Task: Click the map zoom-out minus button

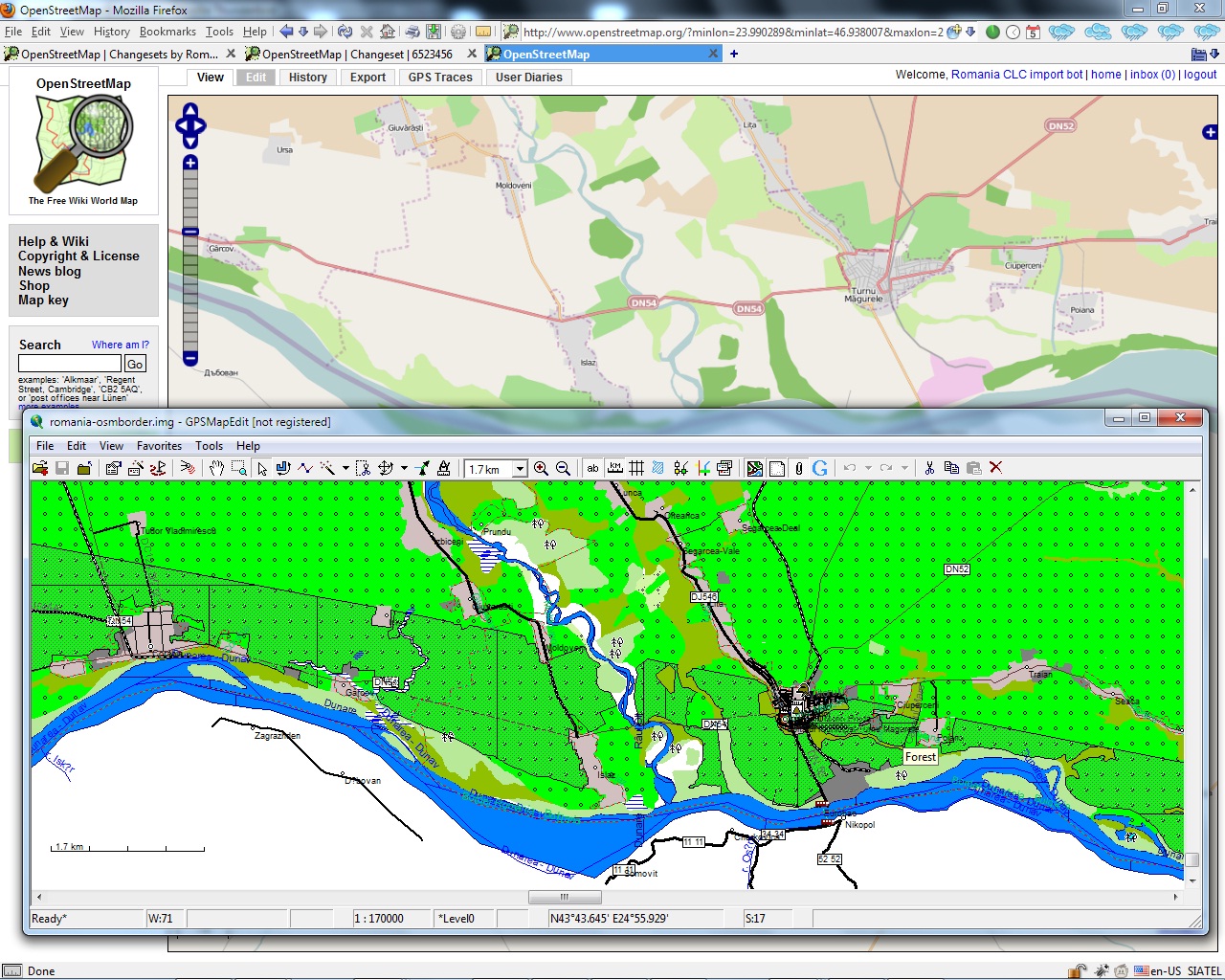Action: 190,358
